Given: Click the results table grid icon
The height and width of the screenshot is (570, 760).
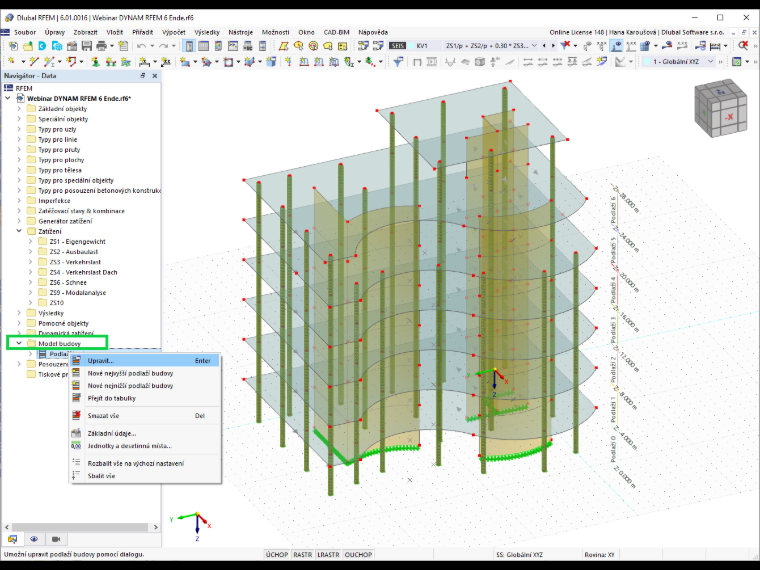Looking at the screenshot, I should click(645, 46).
